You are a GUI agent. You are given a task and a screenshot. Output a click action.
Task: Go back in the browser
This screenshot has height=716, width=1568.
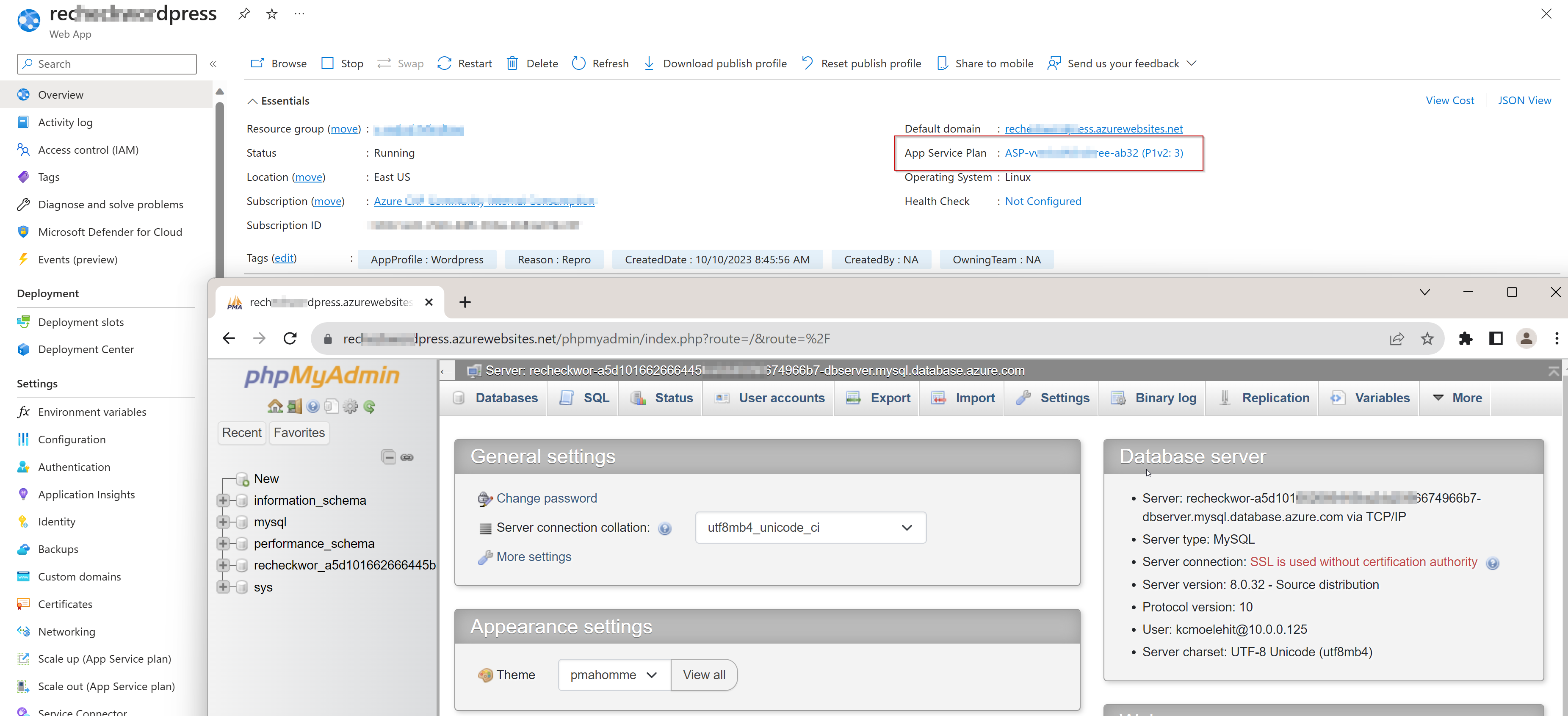pyautogui.click(x=229, y=338)
